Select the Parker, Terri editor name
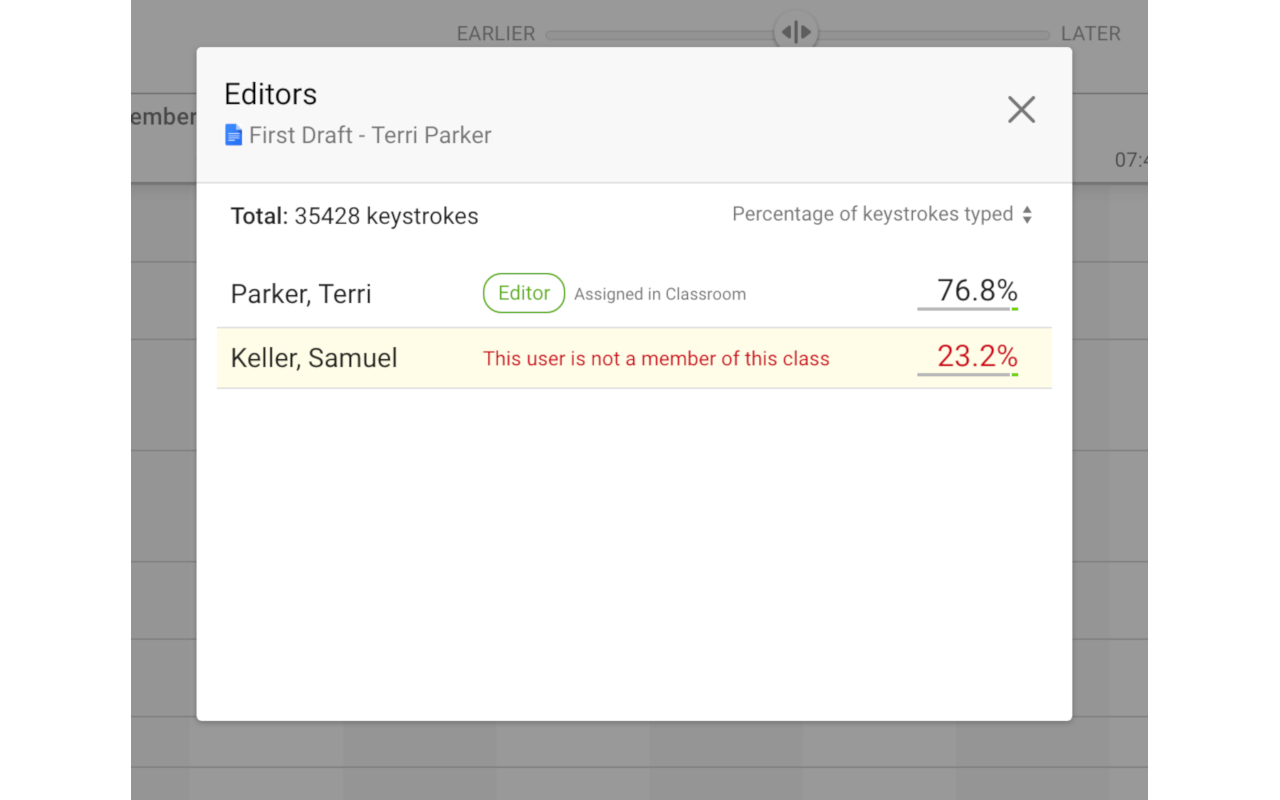The height and width of the screenshot is (800, 1280). (x=301, y=294)
